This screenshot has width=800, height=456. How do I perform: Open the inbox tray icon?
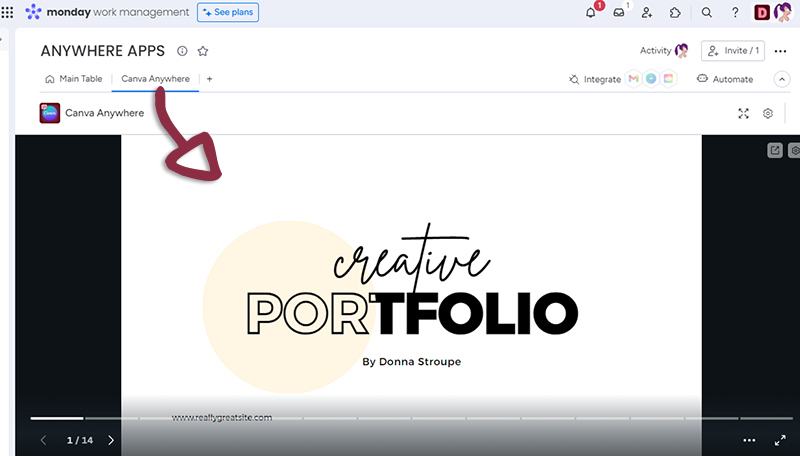click(x=619, y=13)
